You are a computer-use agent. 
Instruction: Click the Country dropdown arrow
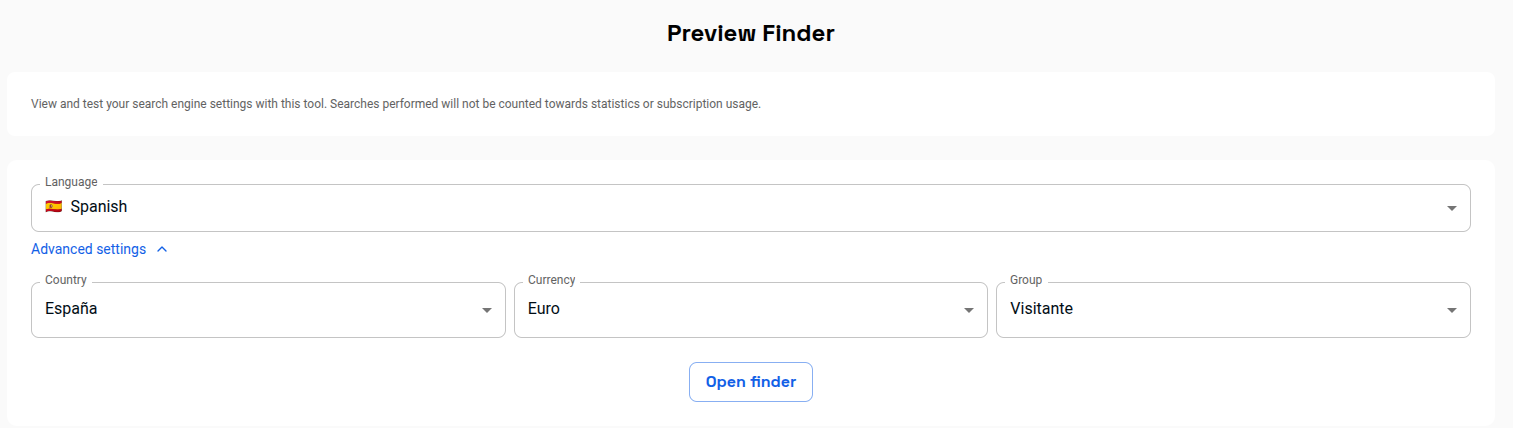tap(487, 310)
